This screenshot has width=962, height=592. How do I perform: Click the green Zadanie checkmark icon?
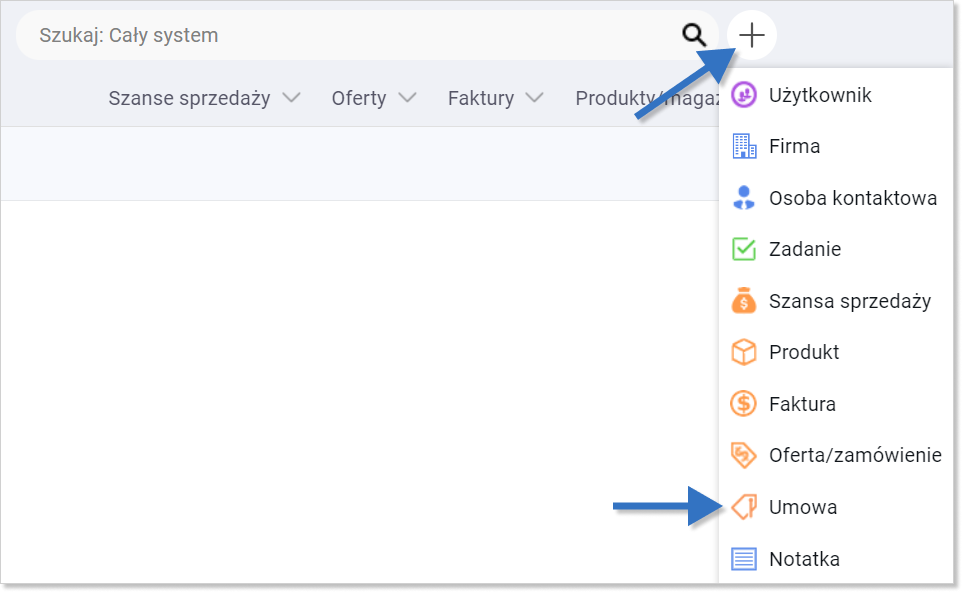point(744,249)
